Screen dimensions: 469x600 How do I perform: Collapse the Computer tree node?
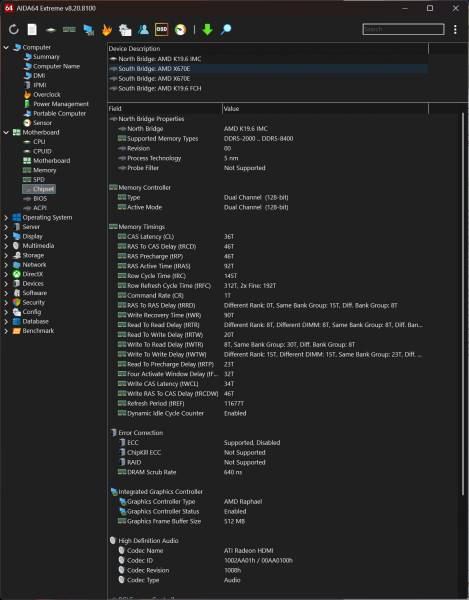pos(6,47)
